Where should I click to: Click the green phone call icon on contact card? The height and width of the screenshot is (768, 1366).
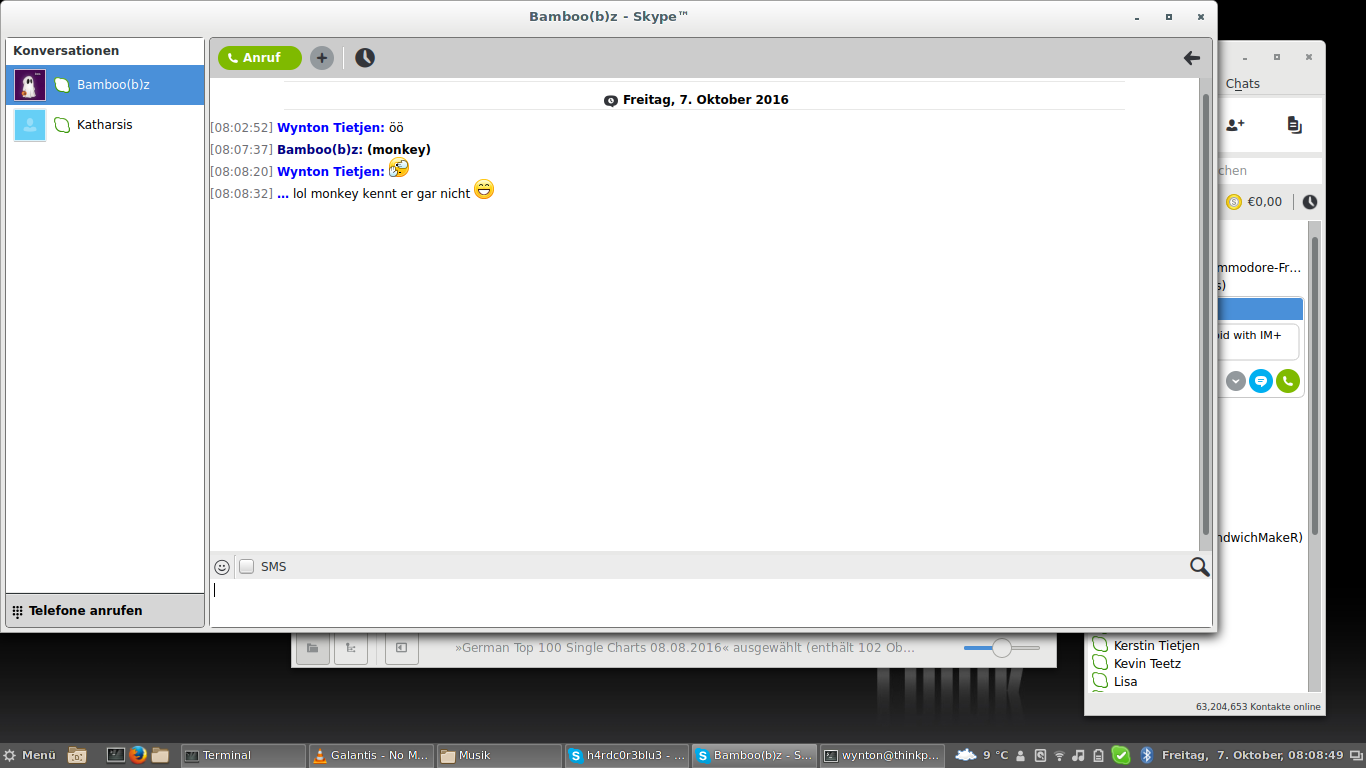tap(1287, 381)
